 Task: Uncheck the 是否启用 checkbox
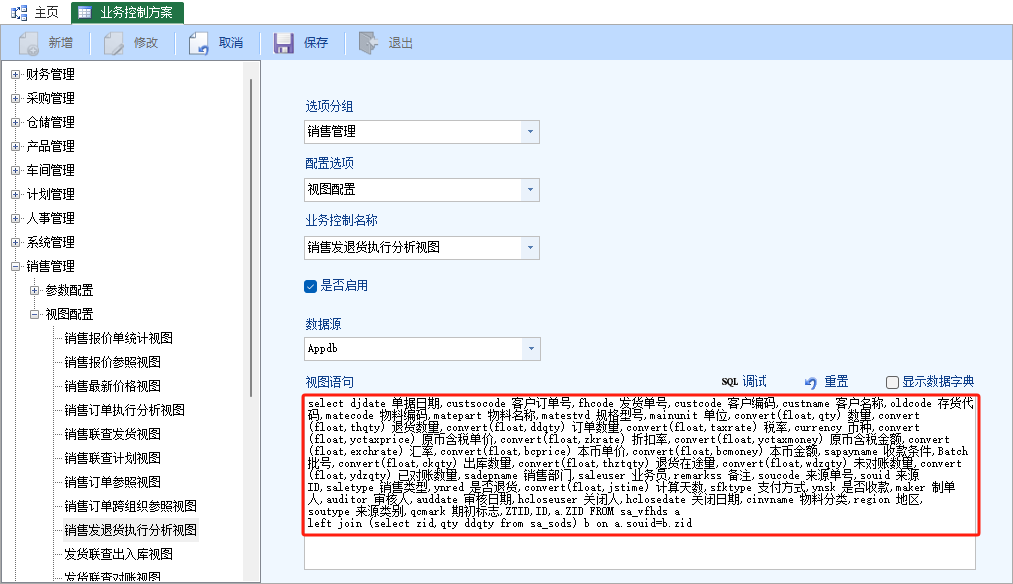[310, 286]
